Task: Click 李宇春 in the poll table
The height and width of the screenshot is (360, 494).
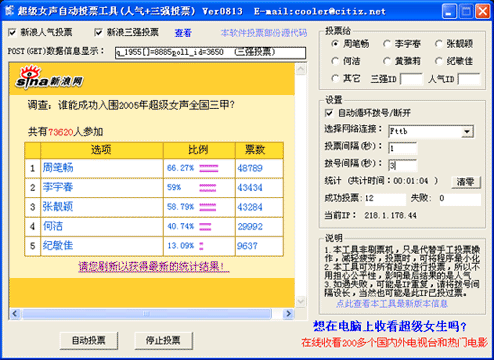Action: click(58, 187)
